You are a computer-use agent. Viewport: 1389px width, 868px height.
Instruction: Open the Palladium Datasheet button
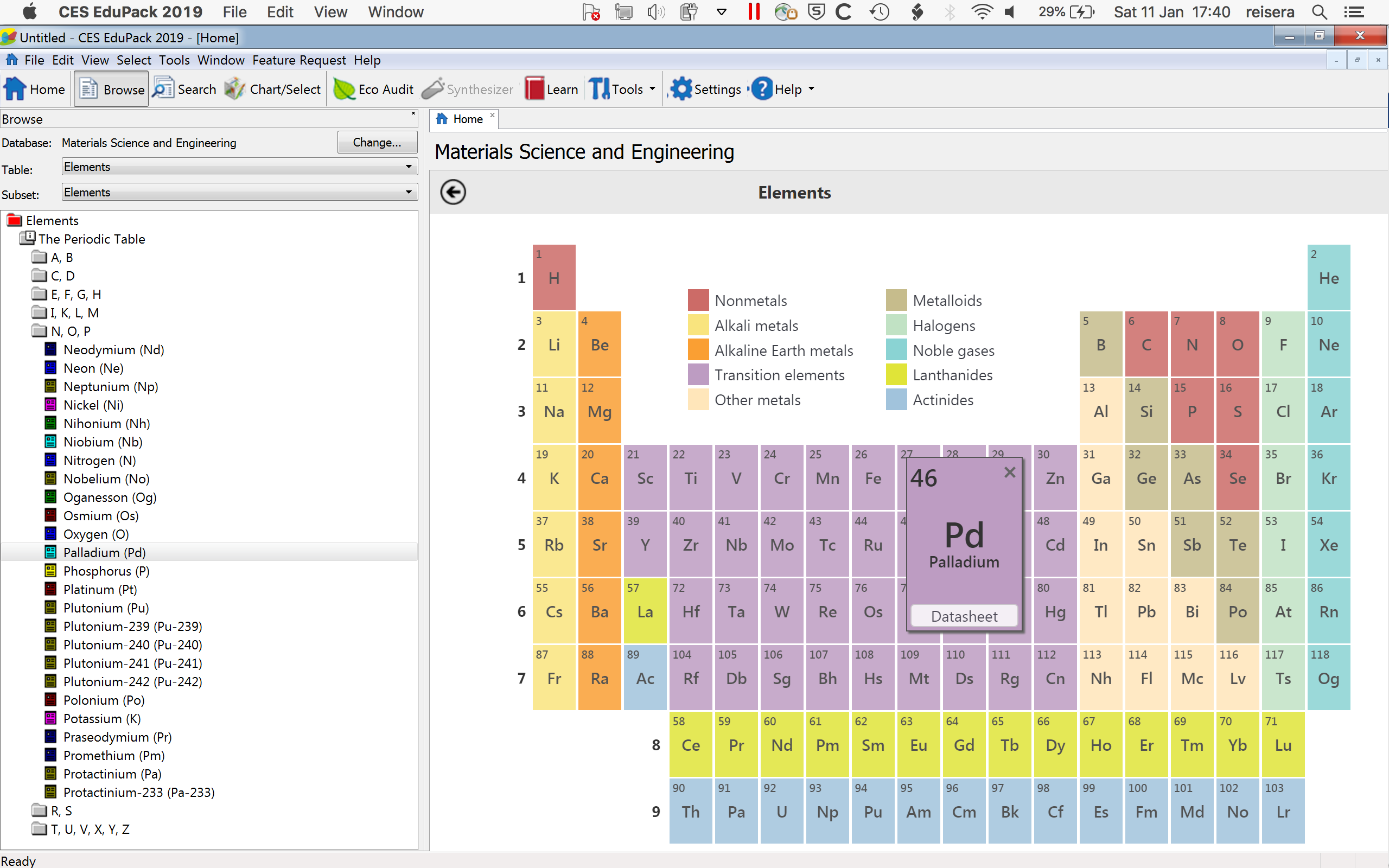964,616
